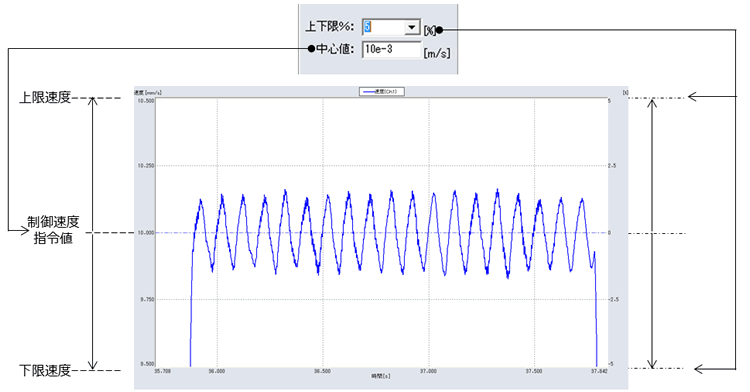Click the 中心値: label text
The image size is (750, 392).
click(x=335, y=49)
